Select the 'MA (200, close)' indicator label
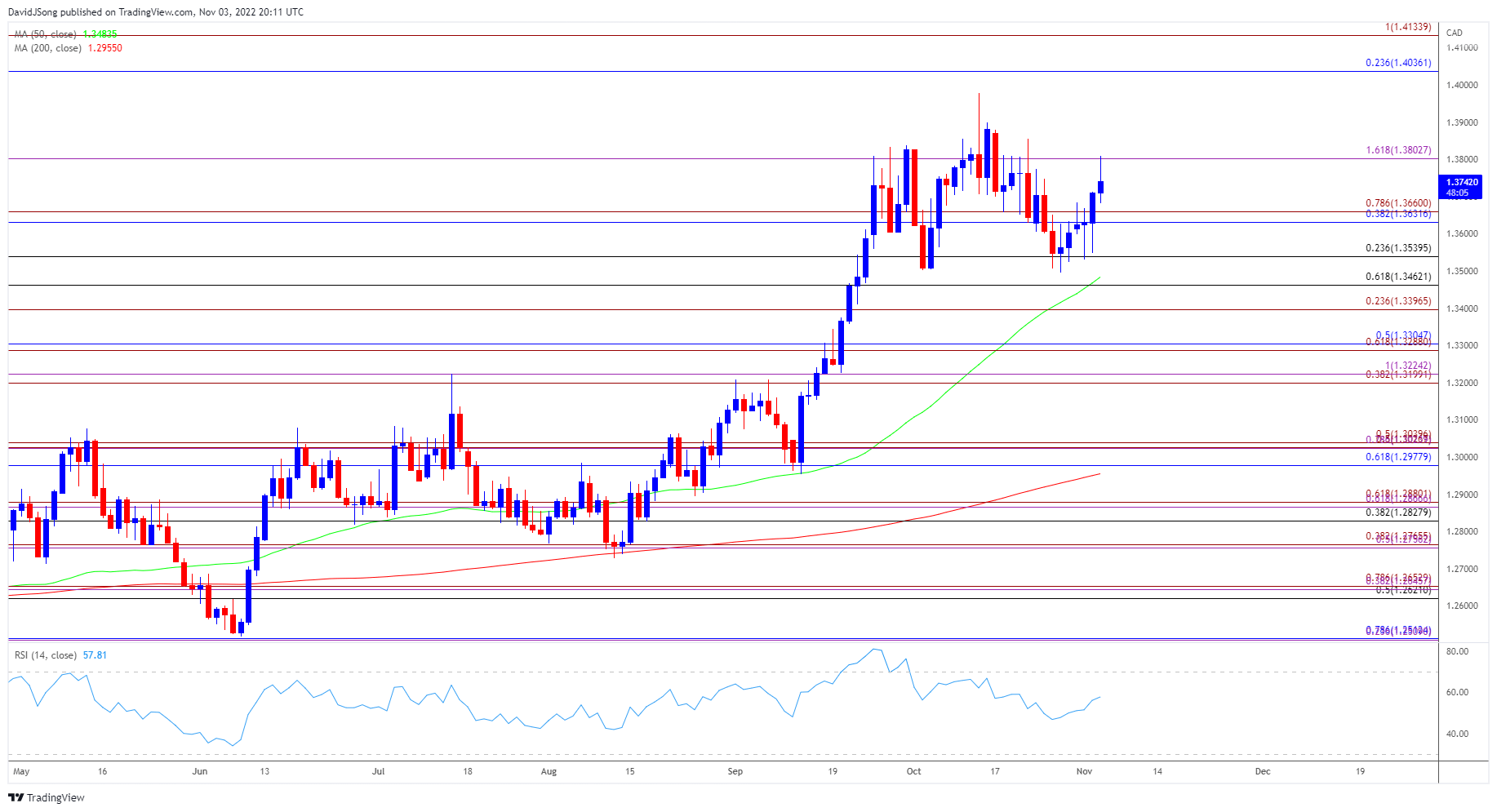 48,48
